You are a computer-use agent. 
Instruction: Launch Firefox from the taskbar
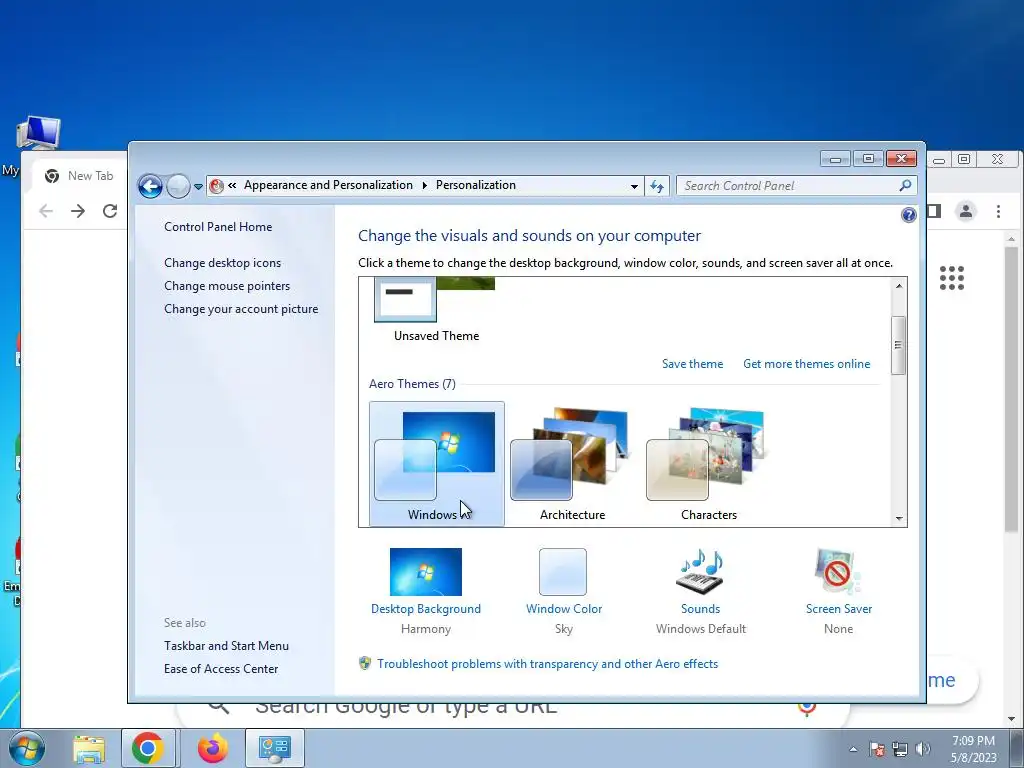[213, 748]
